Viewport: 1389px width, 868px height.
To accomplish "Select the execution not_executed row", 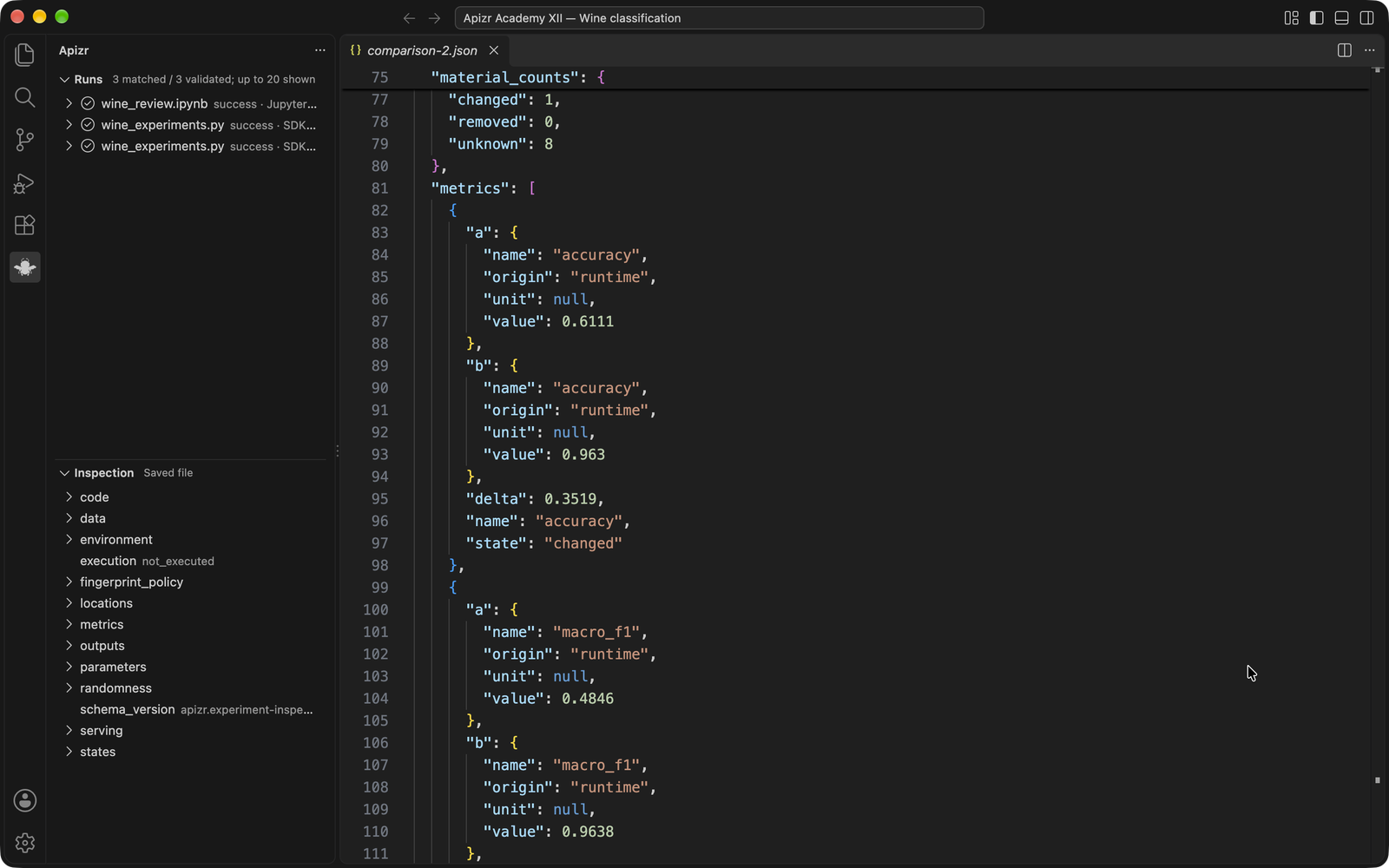I will click(191, 562).
